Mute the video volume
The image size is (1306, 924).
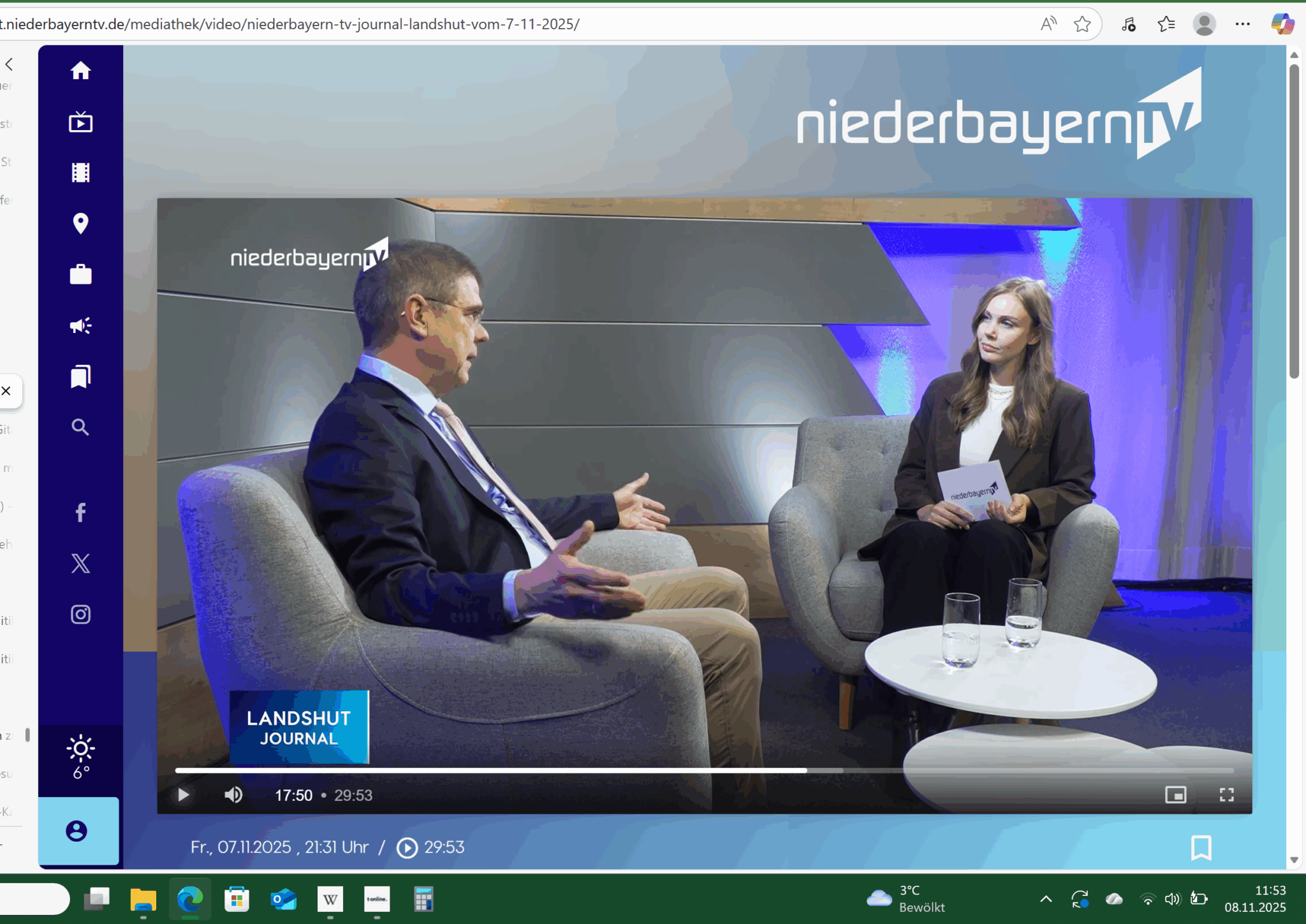coord(233,795)
